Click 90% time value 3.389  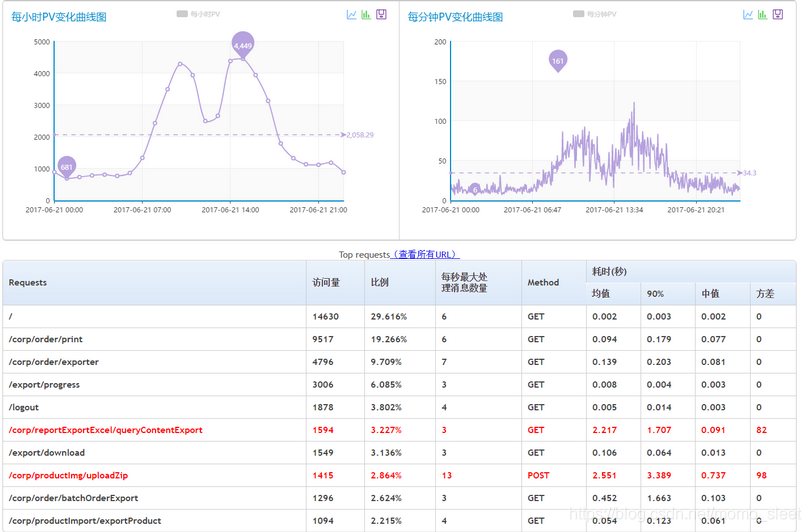coord(659,476)
